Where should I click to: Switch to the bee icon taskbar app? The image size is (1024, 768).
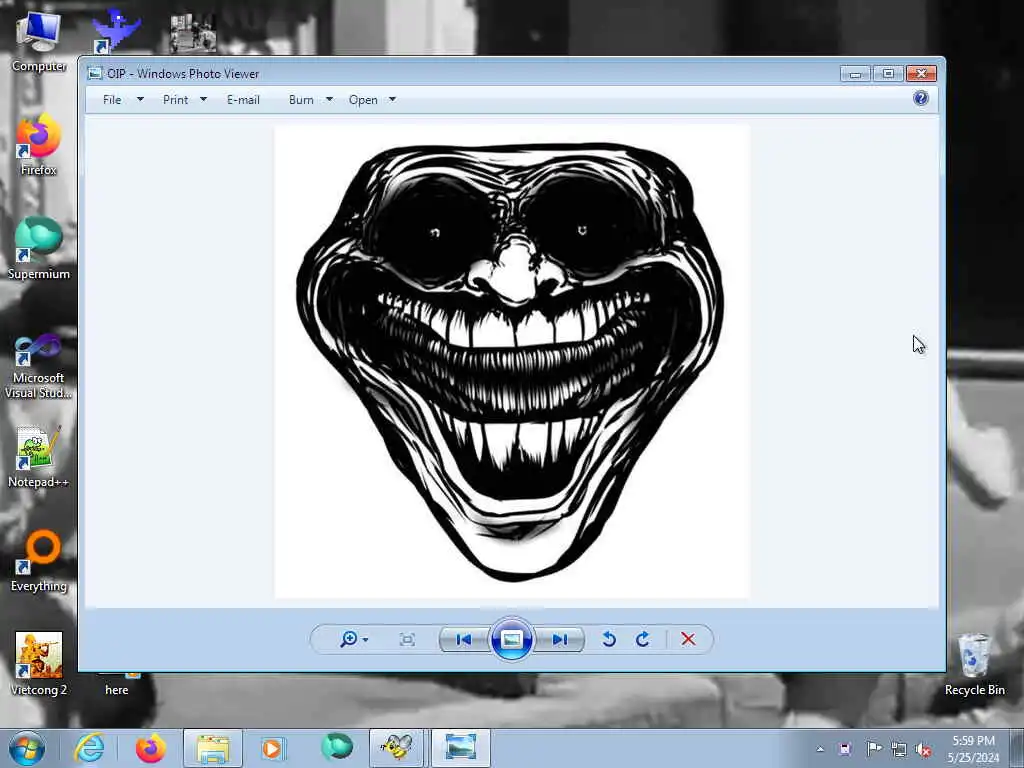[x=397, y=748]
